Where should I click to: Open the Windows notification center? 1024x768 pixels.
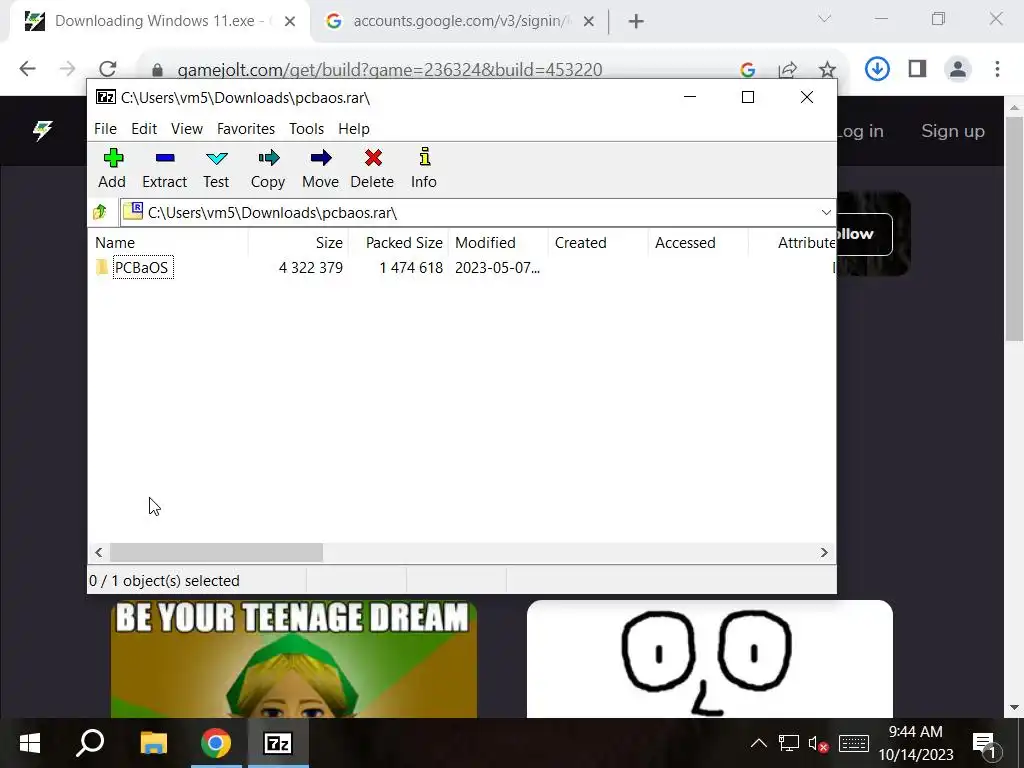click(985, 744)
